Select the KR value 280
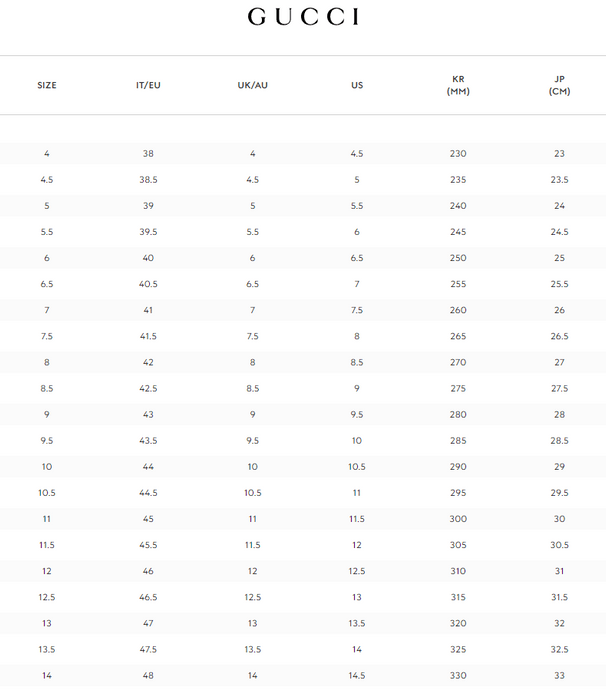606x700 pixels. 458,415
